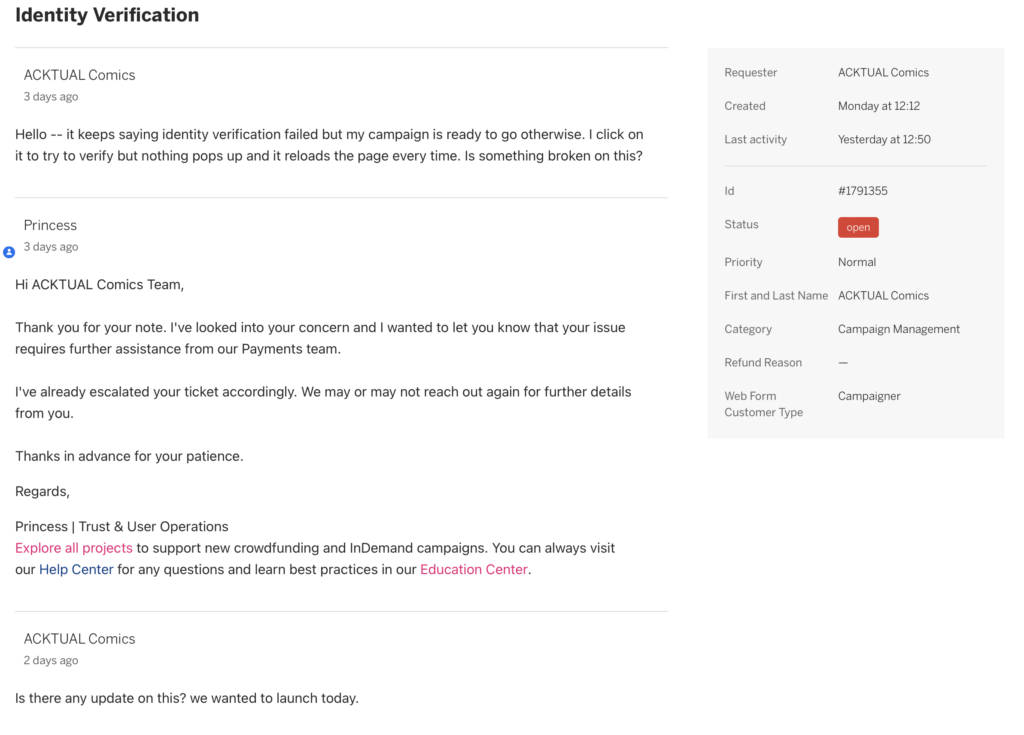This screenshot has height=735, width=1024.
Task: Open the Education Center link
Action: pos(473,570)
